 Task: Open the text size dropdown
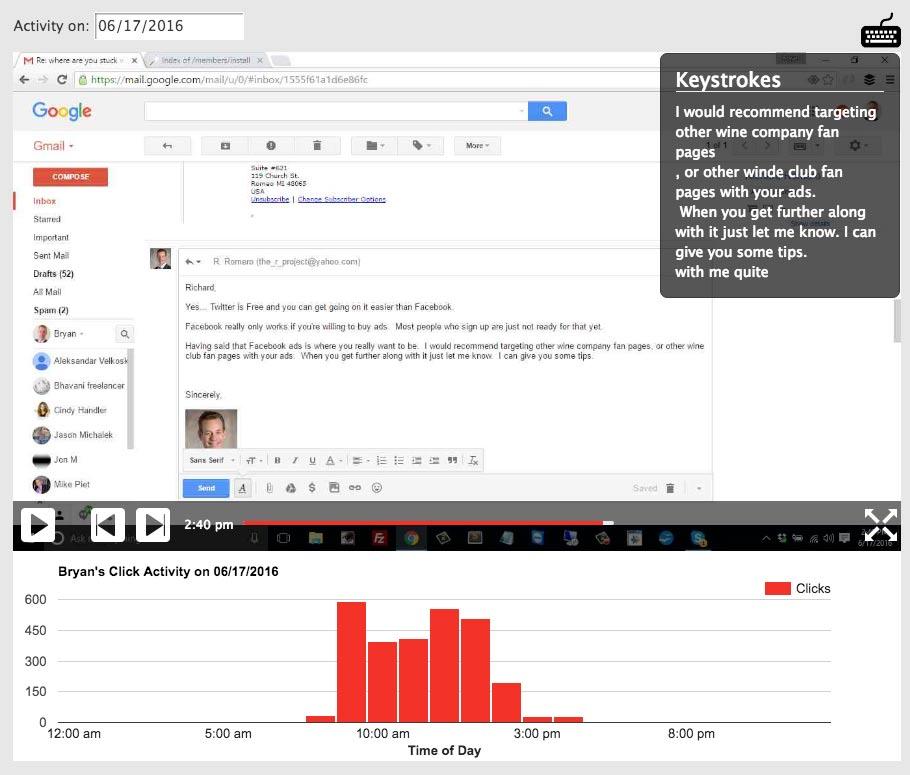click(254, 460)
